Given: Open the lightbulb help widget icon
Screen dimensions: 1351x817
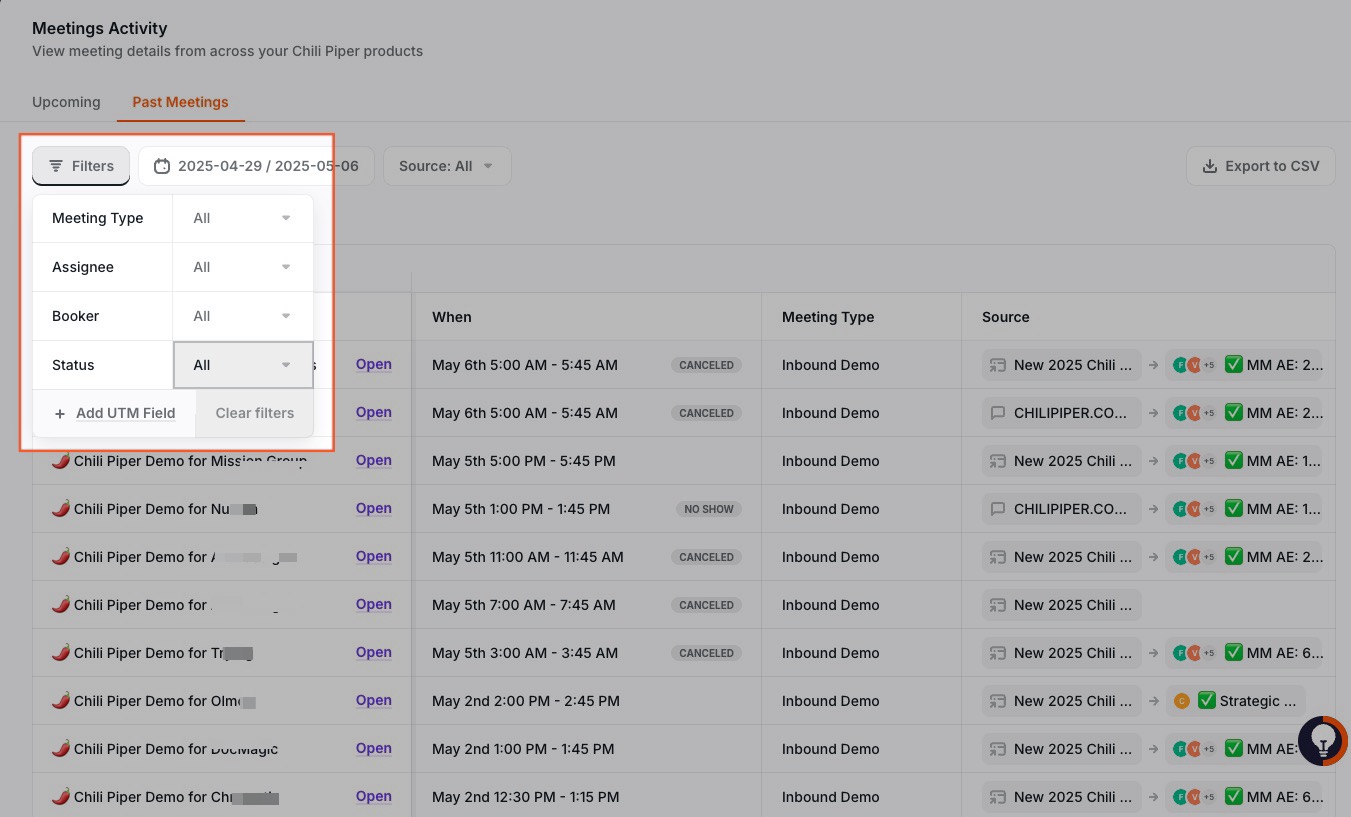Looking at the screenshot, I should coord(1322,741).
